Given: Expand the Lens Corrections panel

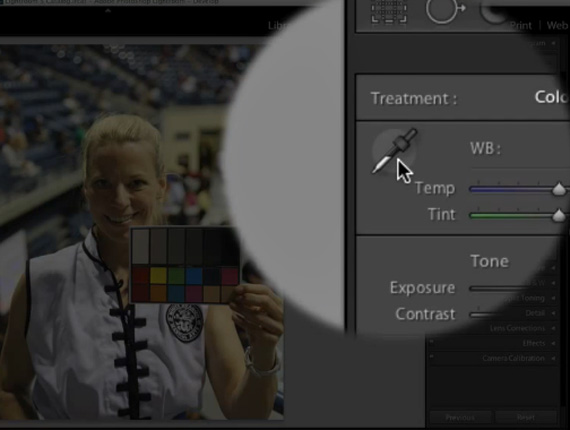Looking at the screenshot, I should pos(553,328).
